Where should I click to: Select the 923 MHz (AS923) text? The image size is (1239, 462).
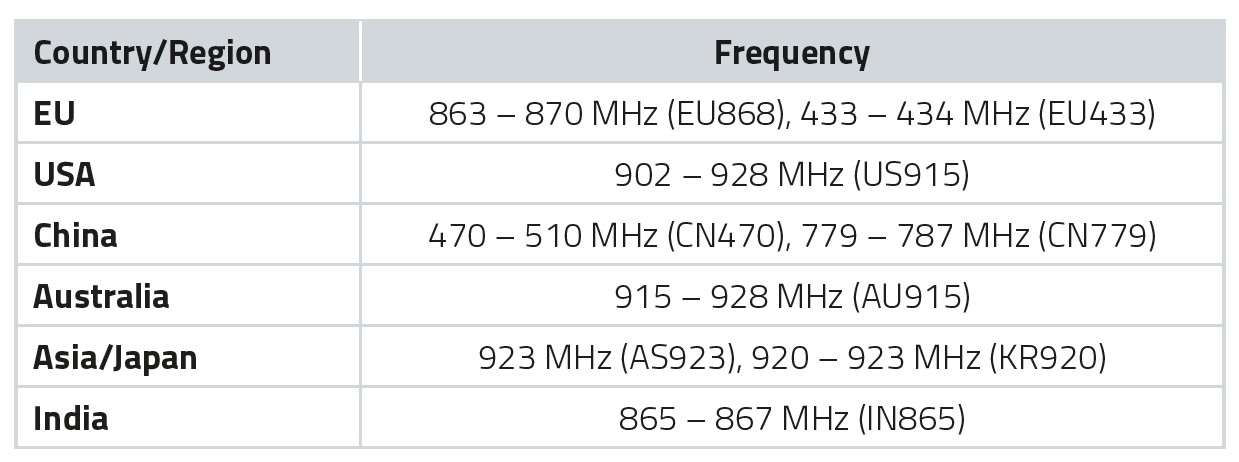[608, 358]
